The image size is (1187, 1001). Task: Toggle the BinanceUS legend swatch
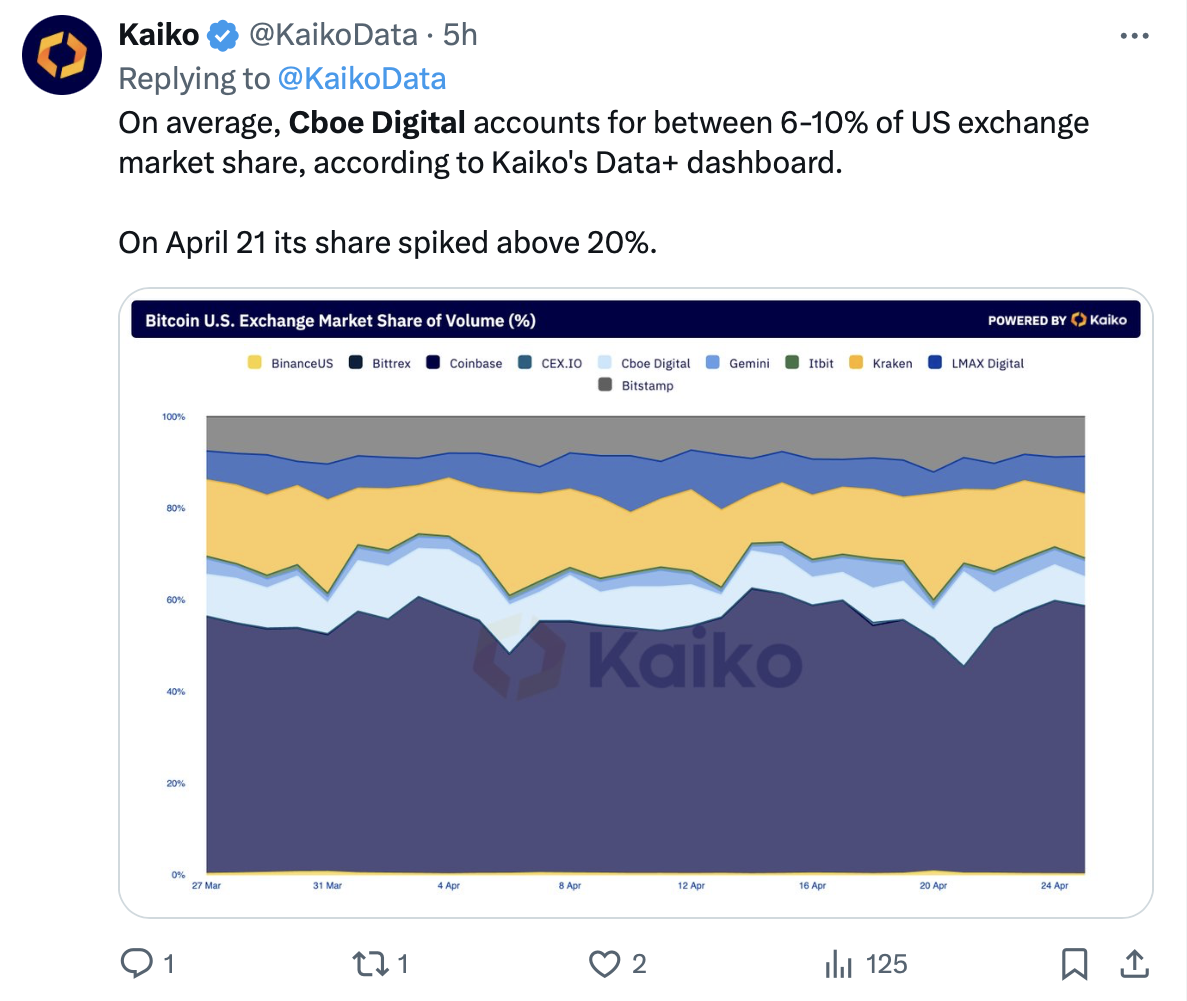pyautogui.click(x=255, y=363)
